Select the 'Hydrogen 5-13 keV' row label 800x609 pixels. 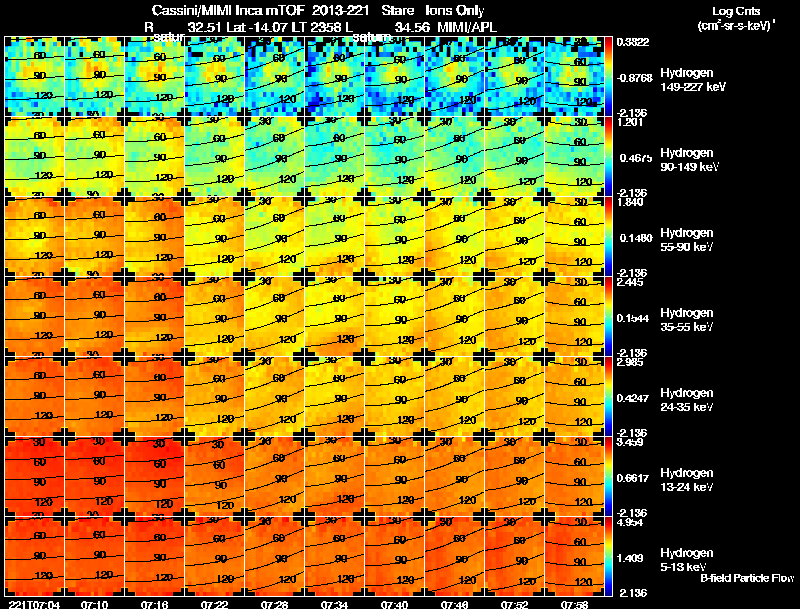[x=687, y=560]
